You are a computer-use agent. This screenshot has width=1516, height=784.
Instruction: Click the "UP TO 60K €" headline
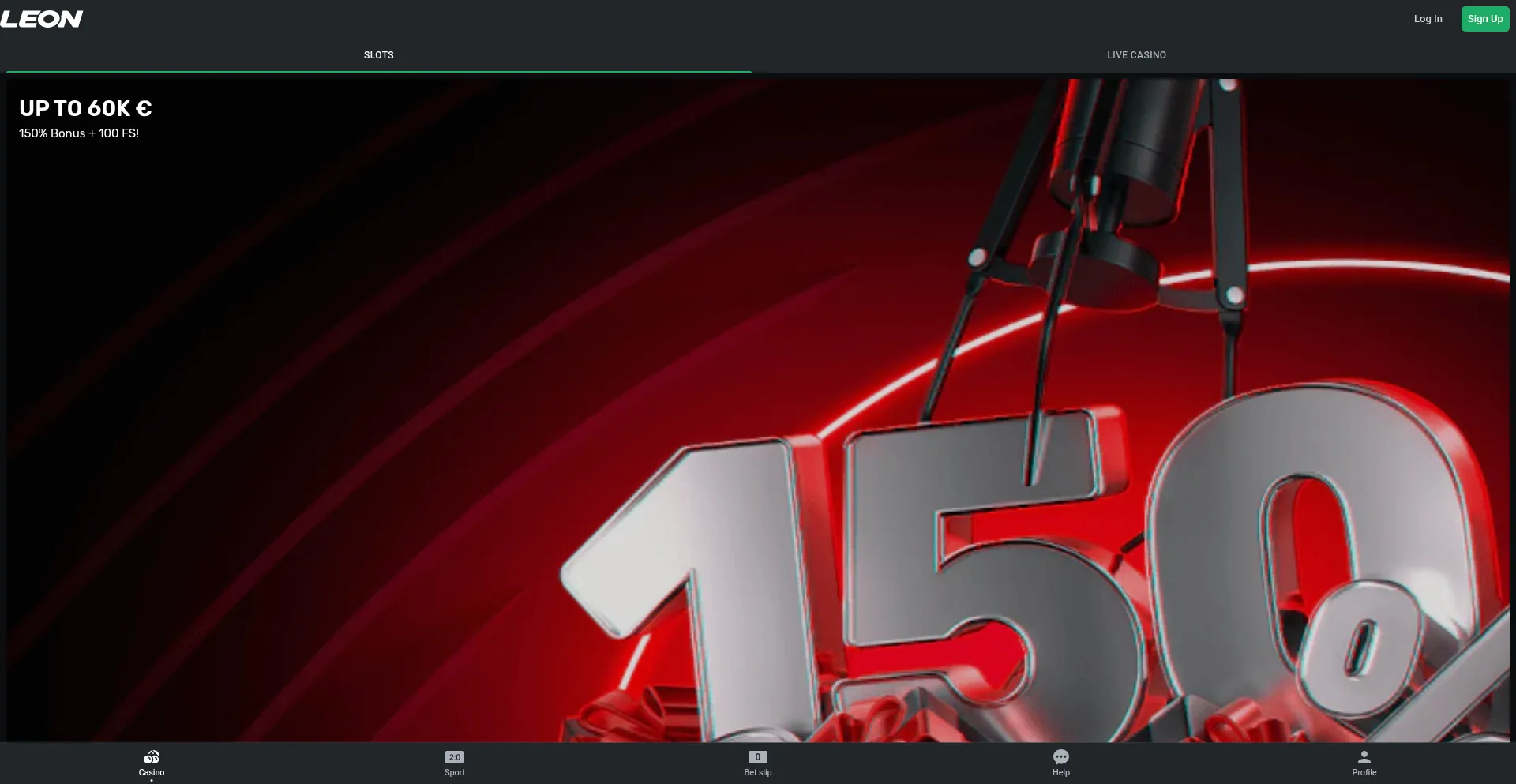85,108
